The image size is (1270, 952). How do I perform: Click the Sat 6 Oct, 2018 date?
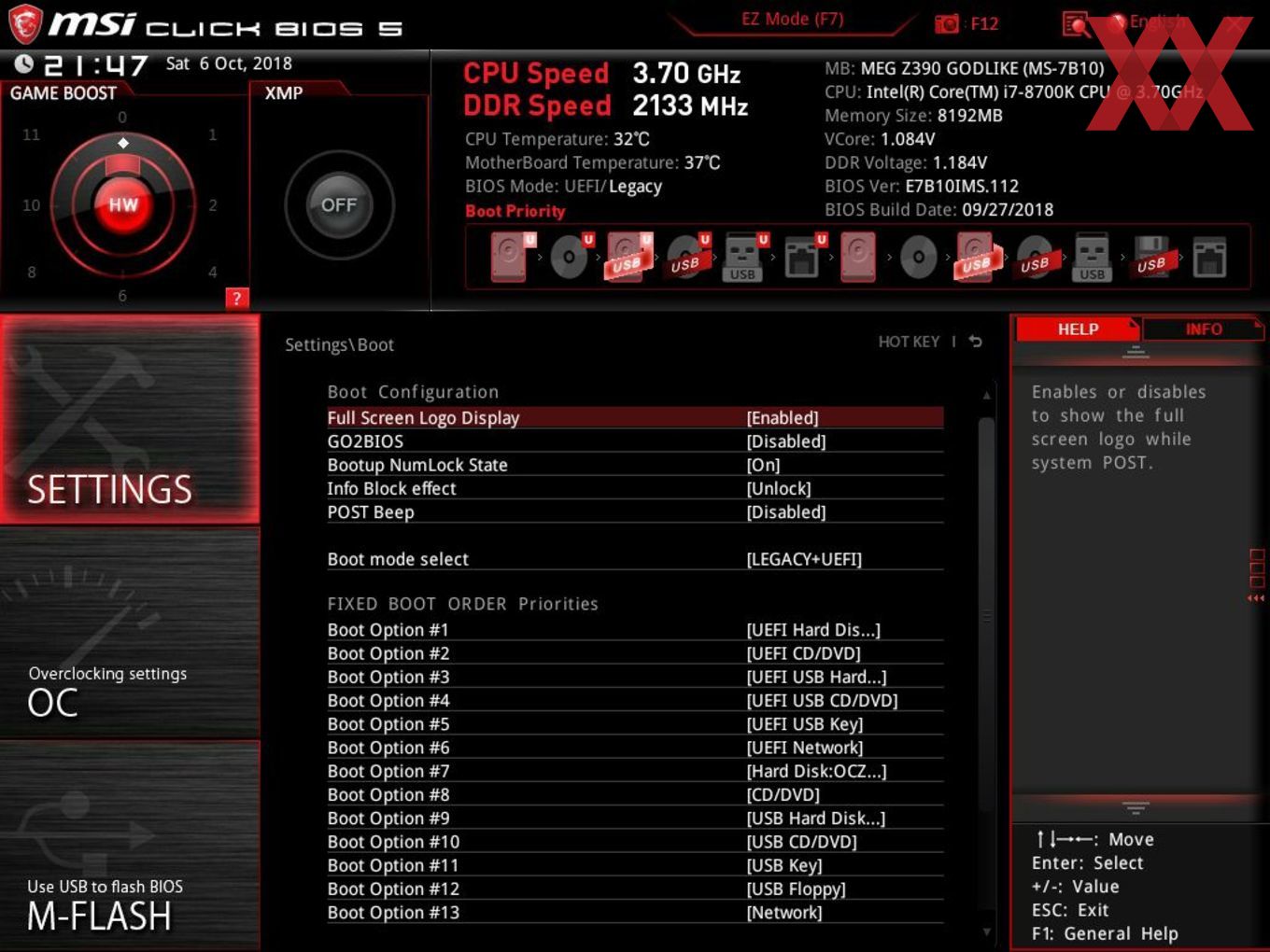(x=229, y=63)
